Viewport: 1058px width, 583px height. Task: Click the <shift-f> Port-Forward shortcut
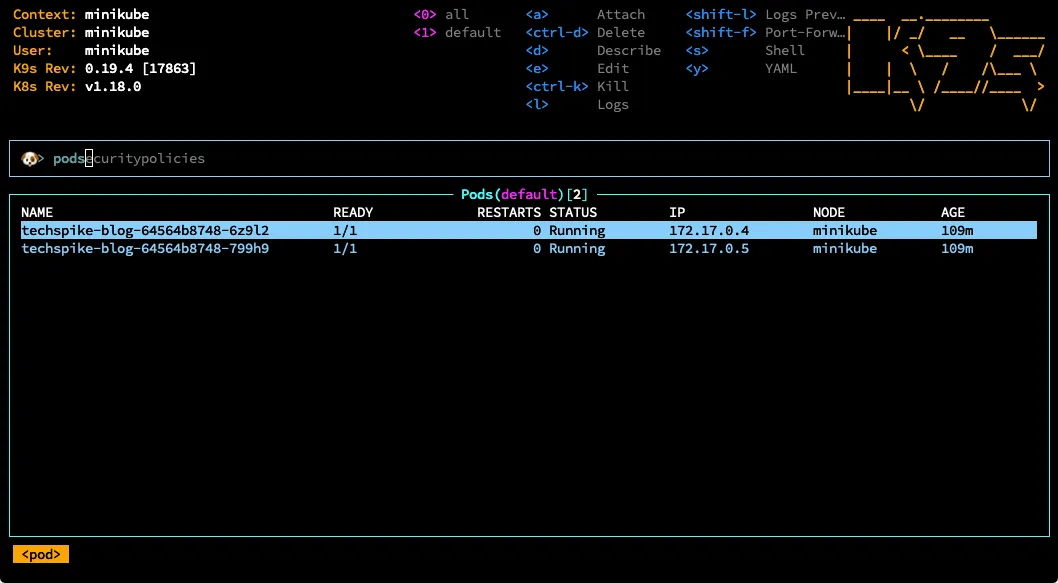point(766,32)
